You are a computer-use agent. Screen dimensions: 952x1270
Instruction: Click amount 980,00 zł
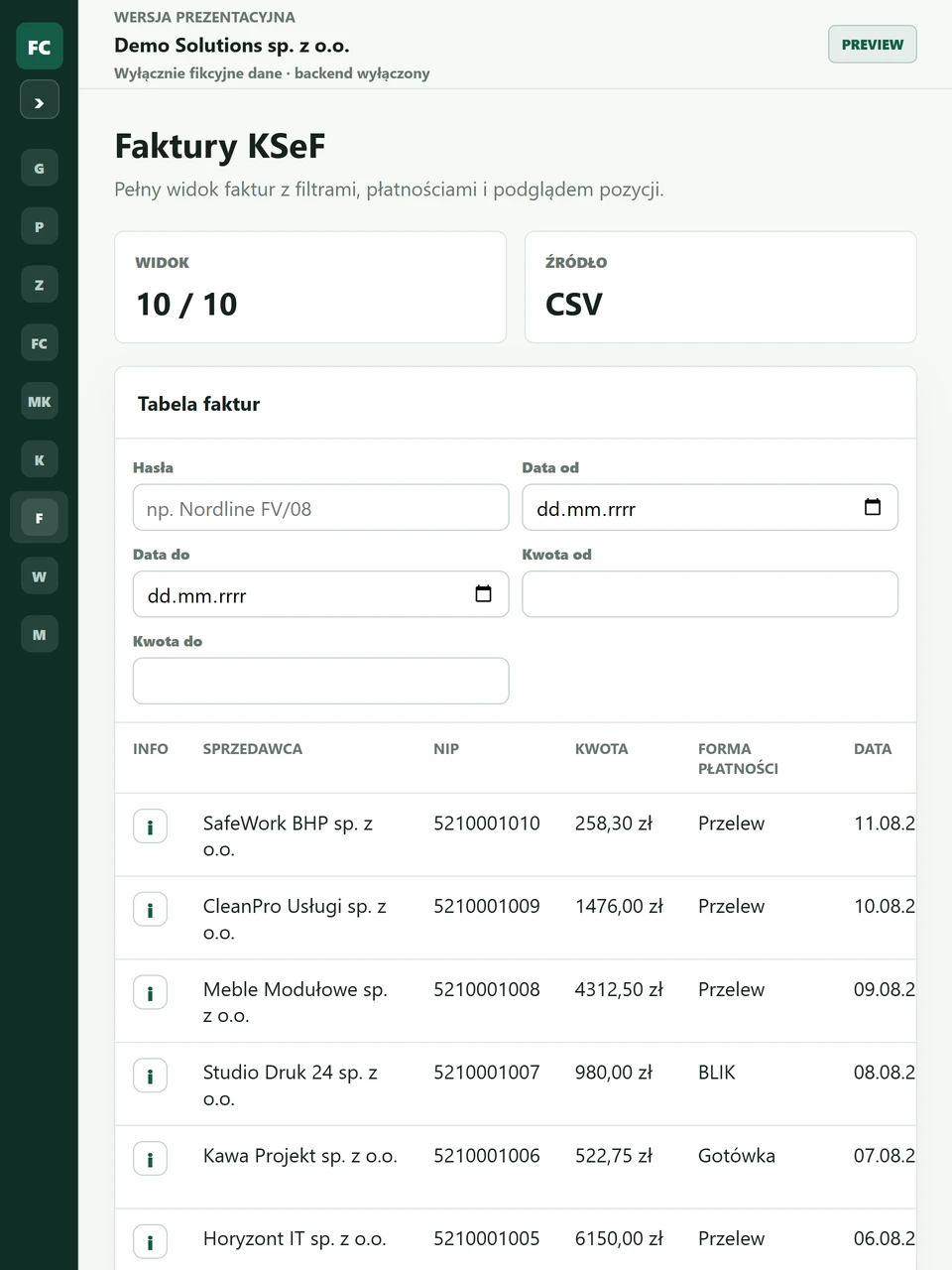point(614,1073)
